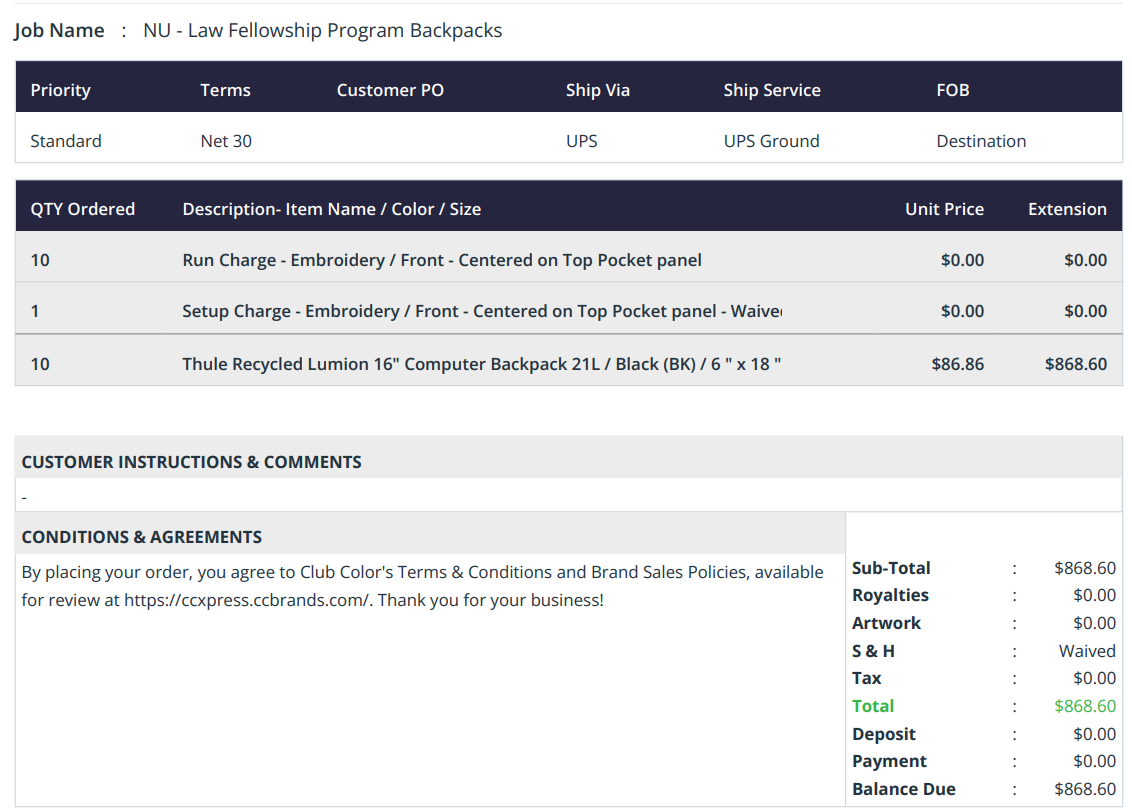Click the Customer PO column header
Viewport: 1132px width, 812px height.
click(390, 90)
